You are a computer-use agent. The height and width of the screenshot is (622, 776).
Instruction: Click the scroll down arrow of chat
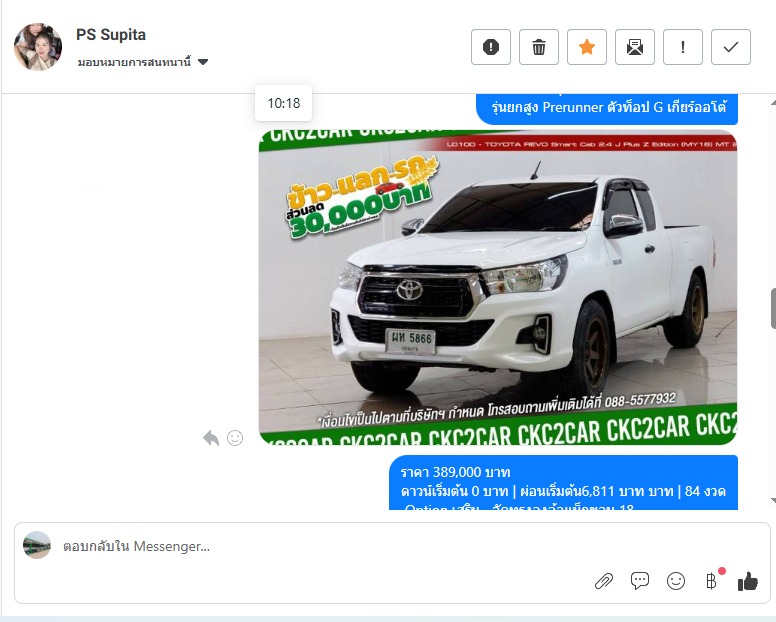point(773,501)
